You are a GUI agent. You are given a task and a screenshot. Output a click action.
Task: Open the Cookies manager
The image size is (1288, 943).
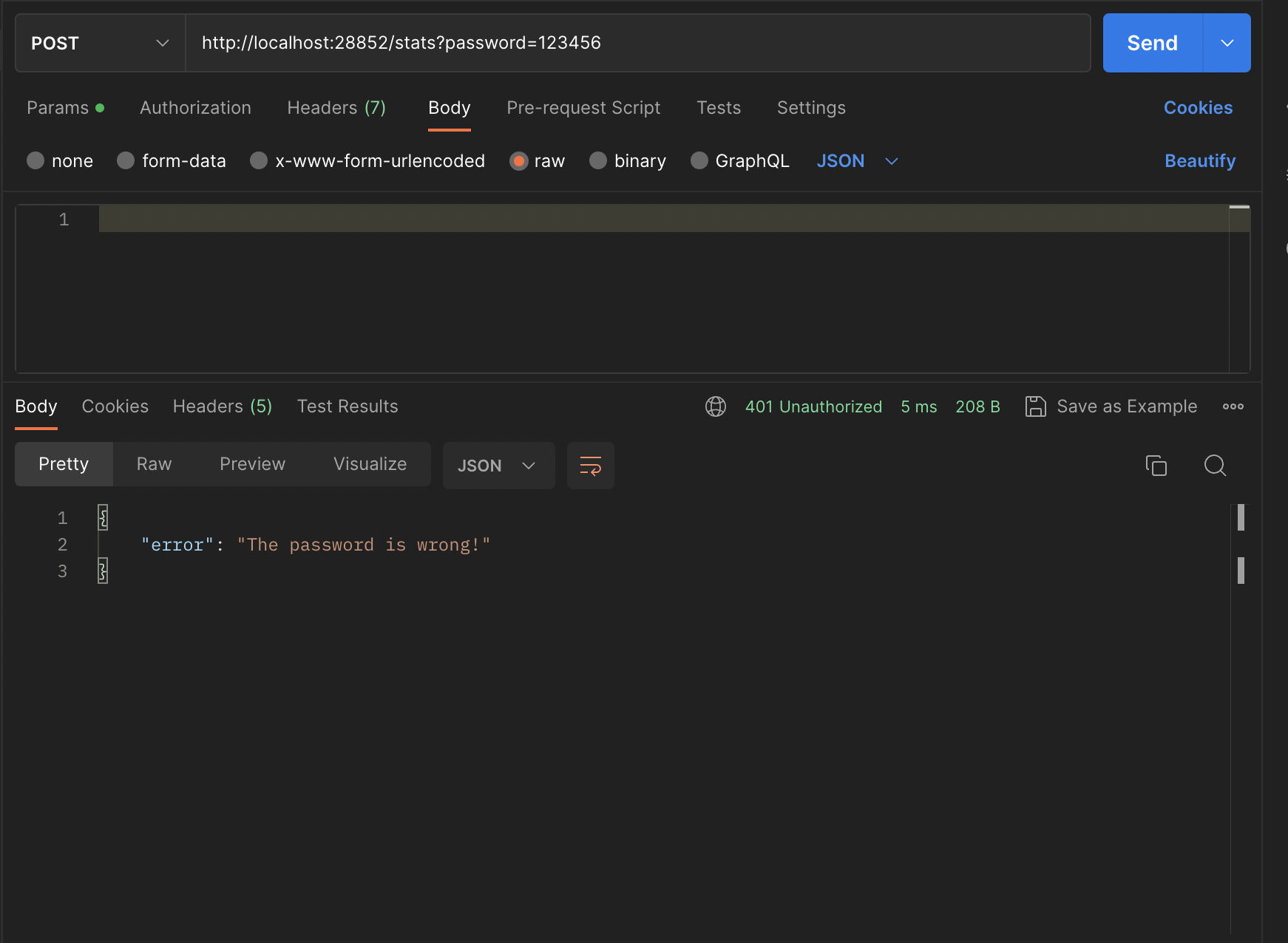click(1198, 108)
